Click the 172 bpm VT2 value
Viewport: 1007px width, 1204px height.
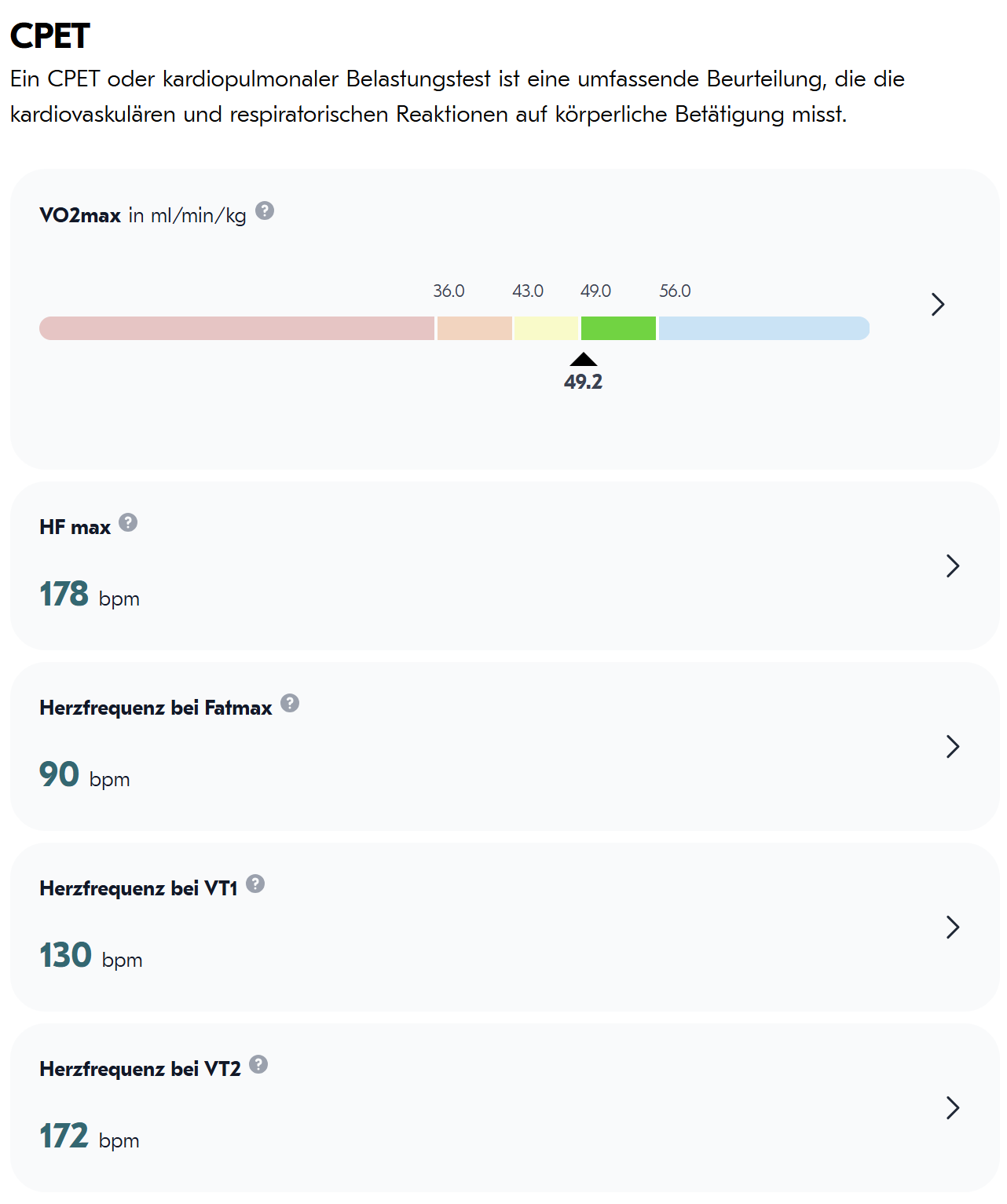(x=90, y=1136)
